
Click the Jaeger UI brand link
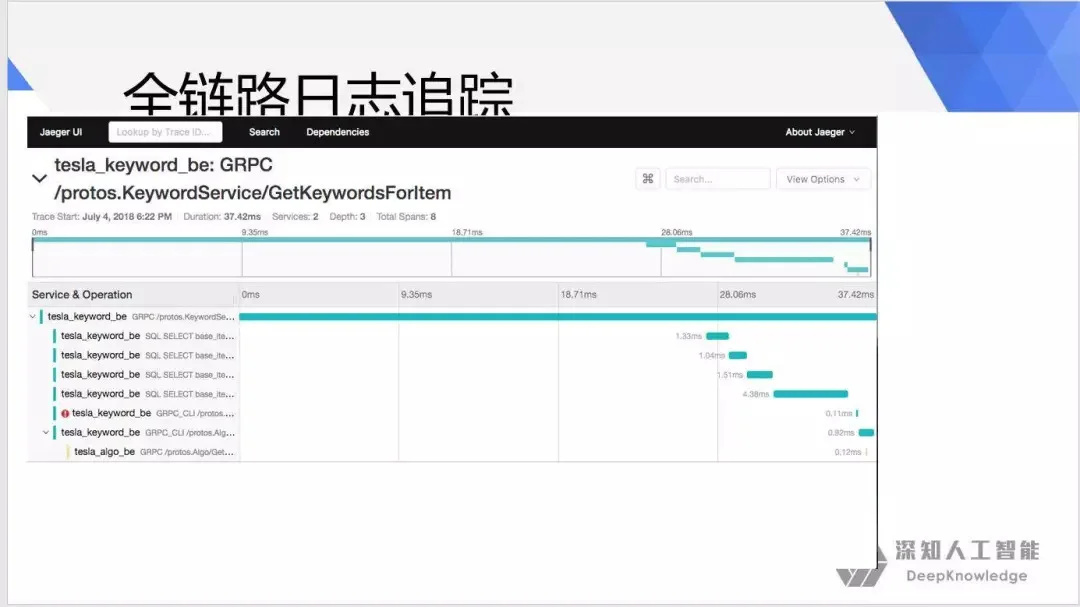pyautogui.click(x=61, y=132)
